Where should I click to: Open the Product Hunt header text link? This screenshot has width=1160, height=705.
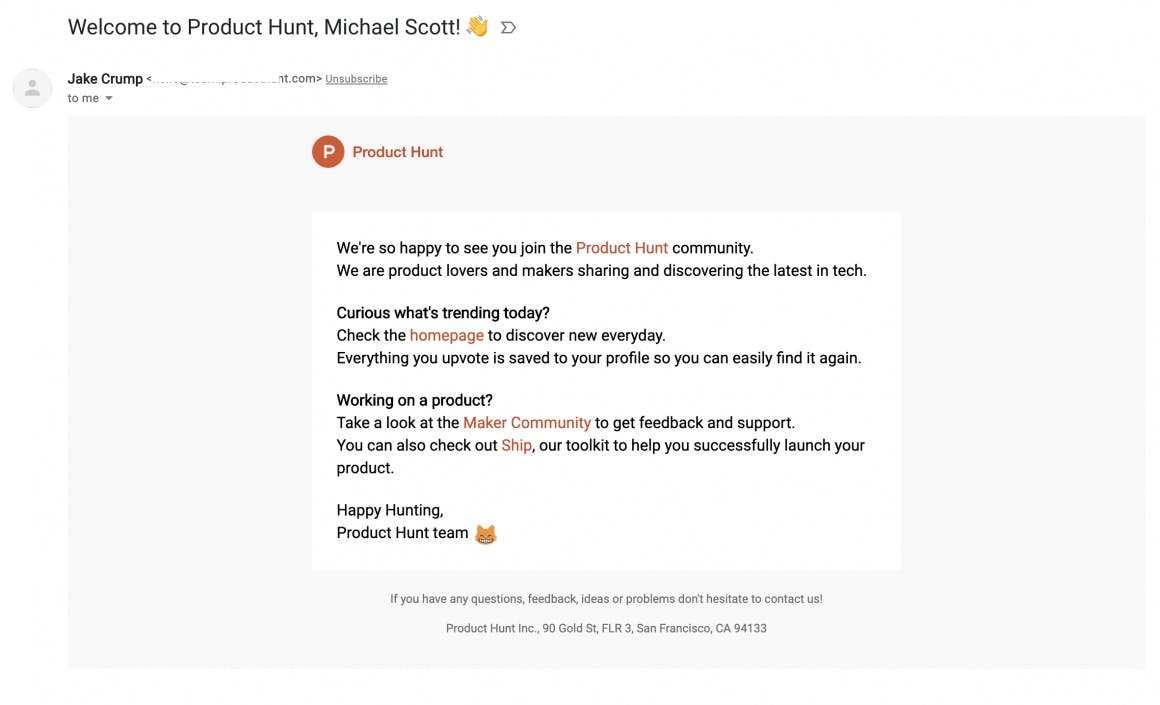pos(397,152)
